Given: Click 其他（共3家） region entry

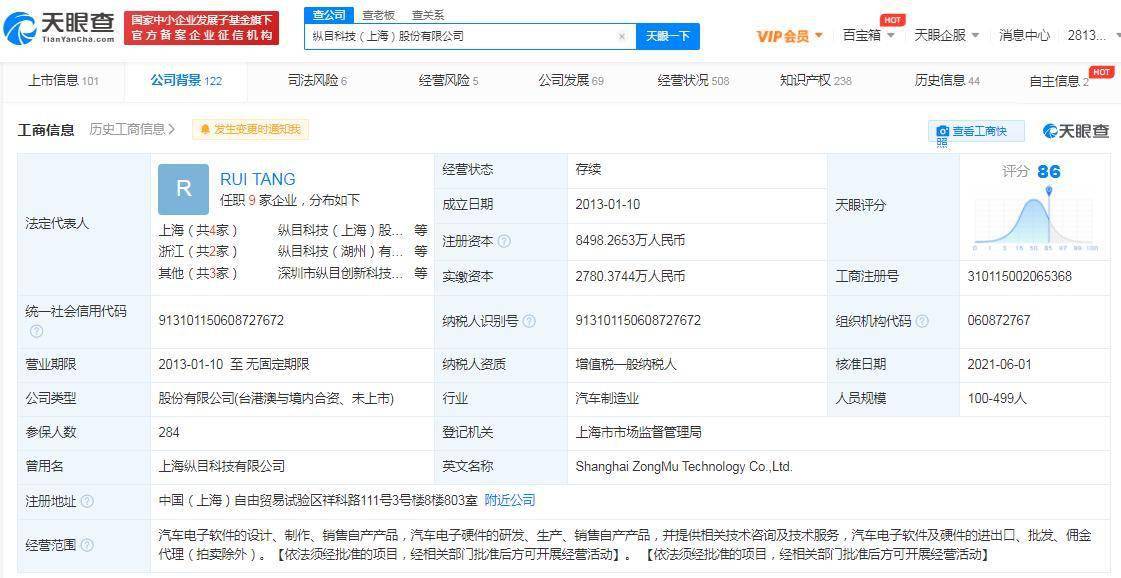Looking at the screenshot, I should (198, 273).
